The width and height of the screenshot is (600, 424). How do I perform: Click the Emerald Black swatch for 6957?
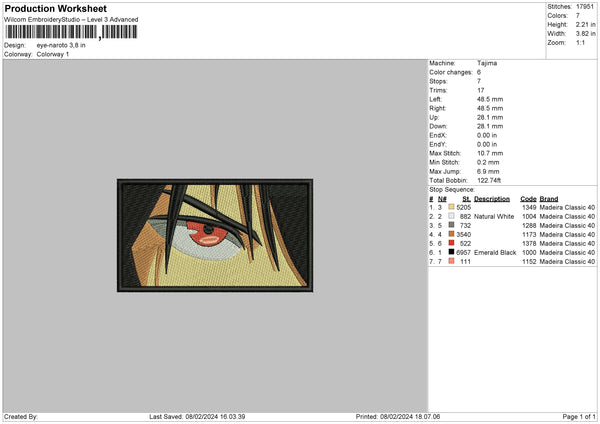click(451, 252)
